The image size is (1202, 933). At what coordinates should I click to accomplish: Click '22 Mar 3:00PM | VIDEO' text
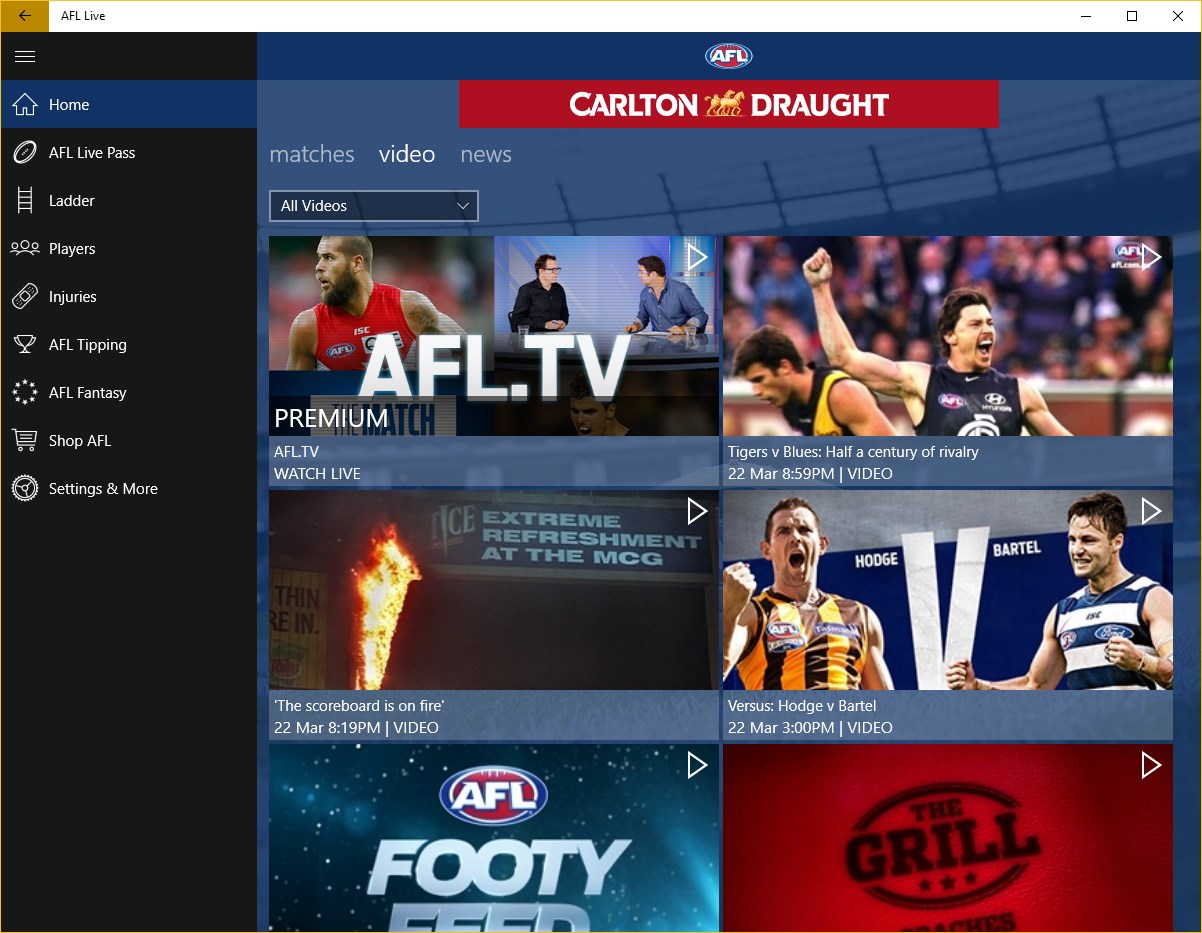[x=810, y=728]
